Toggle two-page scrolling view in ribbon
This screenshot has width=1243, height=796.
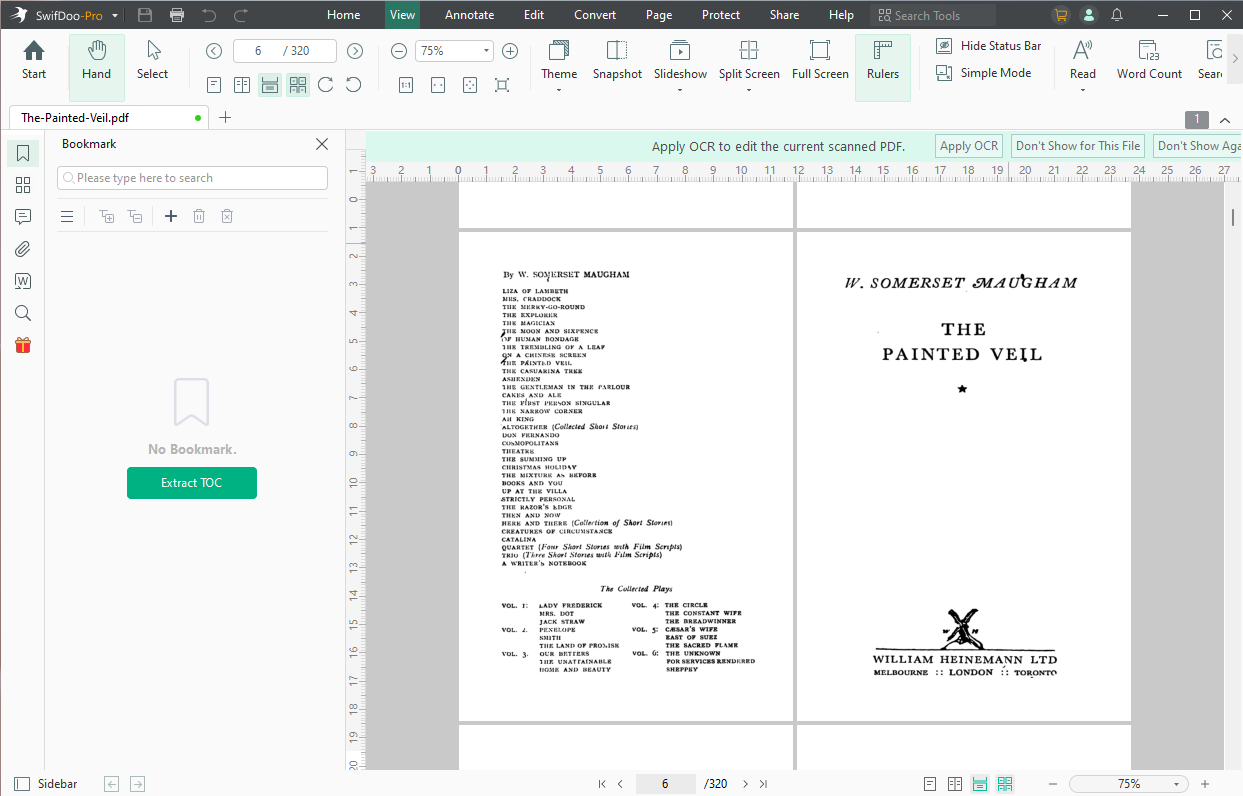[x=298, y=85]
